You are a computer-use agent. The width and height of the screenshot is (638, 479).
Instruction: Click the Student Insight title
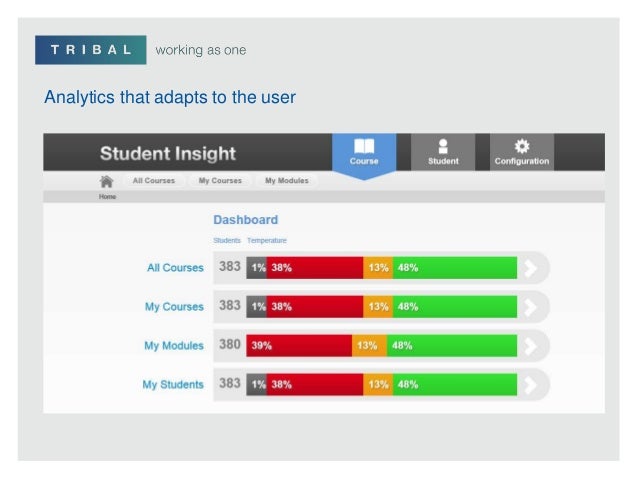point(168,154)
